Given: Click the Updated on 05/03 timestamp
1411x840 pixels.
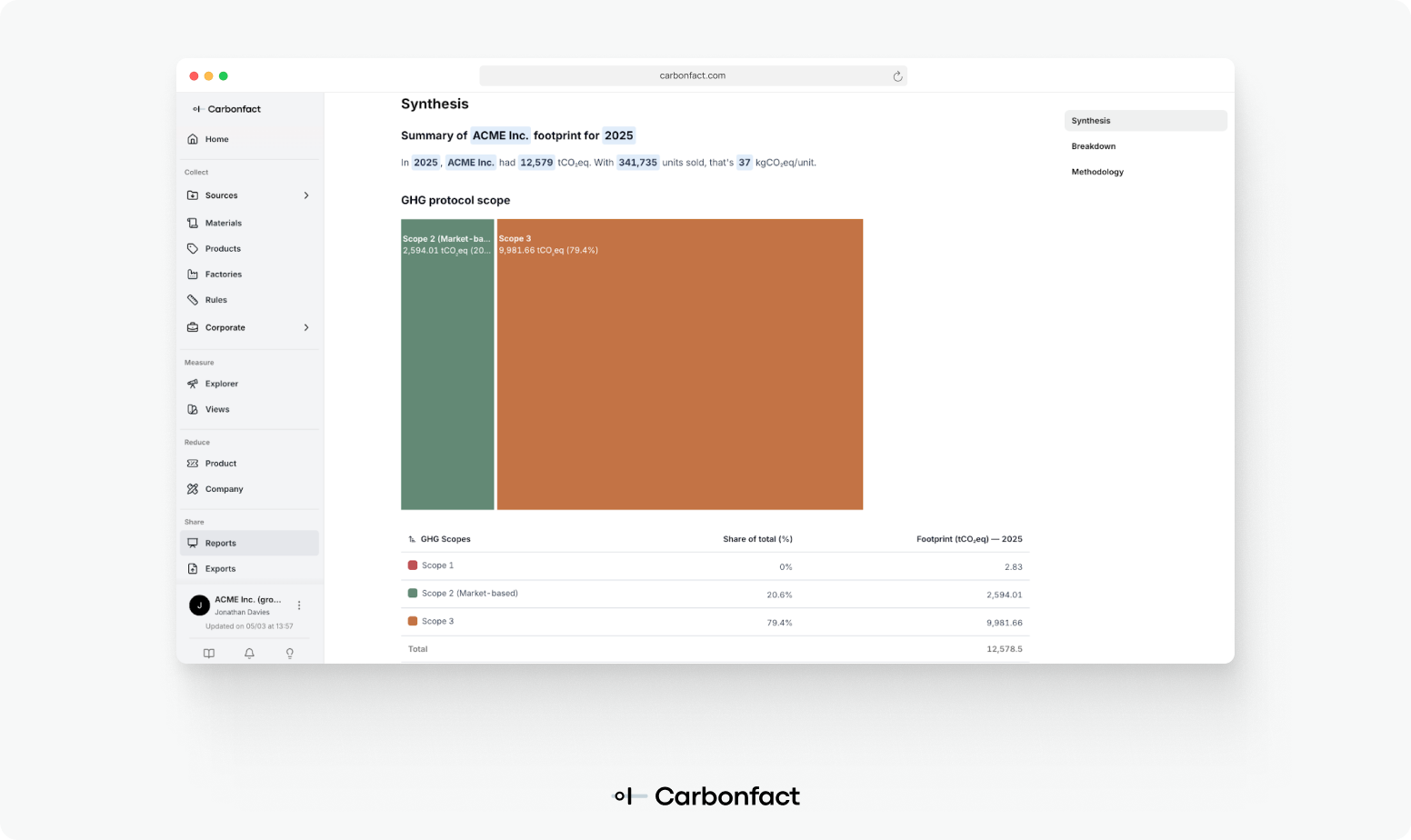Looking at the screenshot, I should 249,626.
